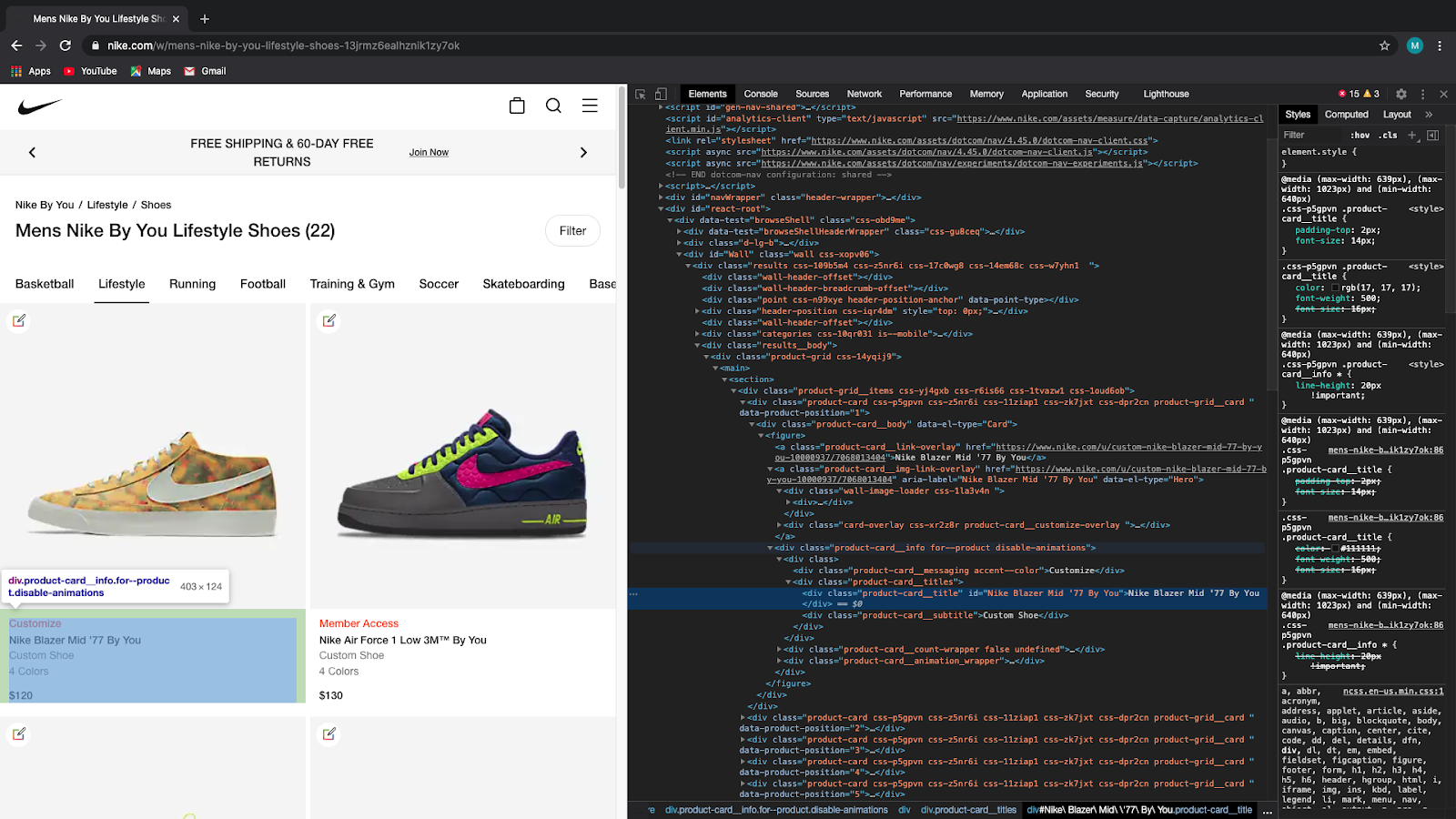Image resolution: width=1456 pixels, height=819 pixels.
Task: Toggle :hov element state panel
Action: 1360,135
